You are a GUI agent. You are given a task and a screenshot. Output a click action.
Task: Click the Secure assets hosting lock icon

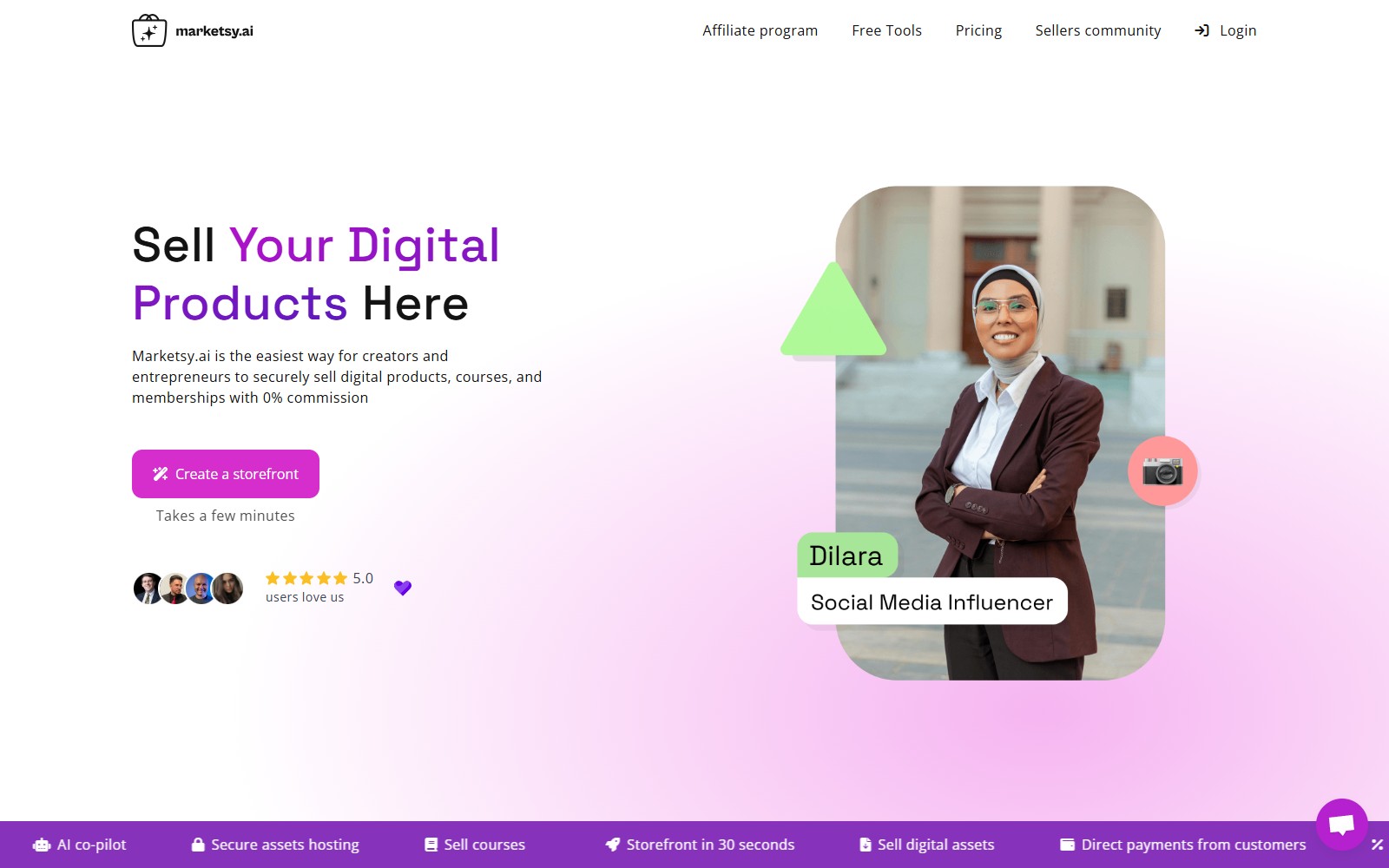click(x=198, y=845)
